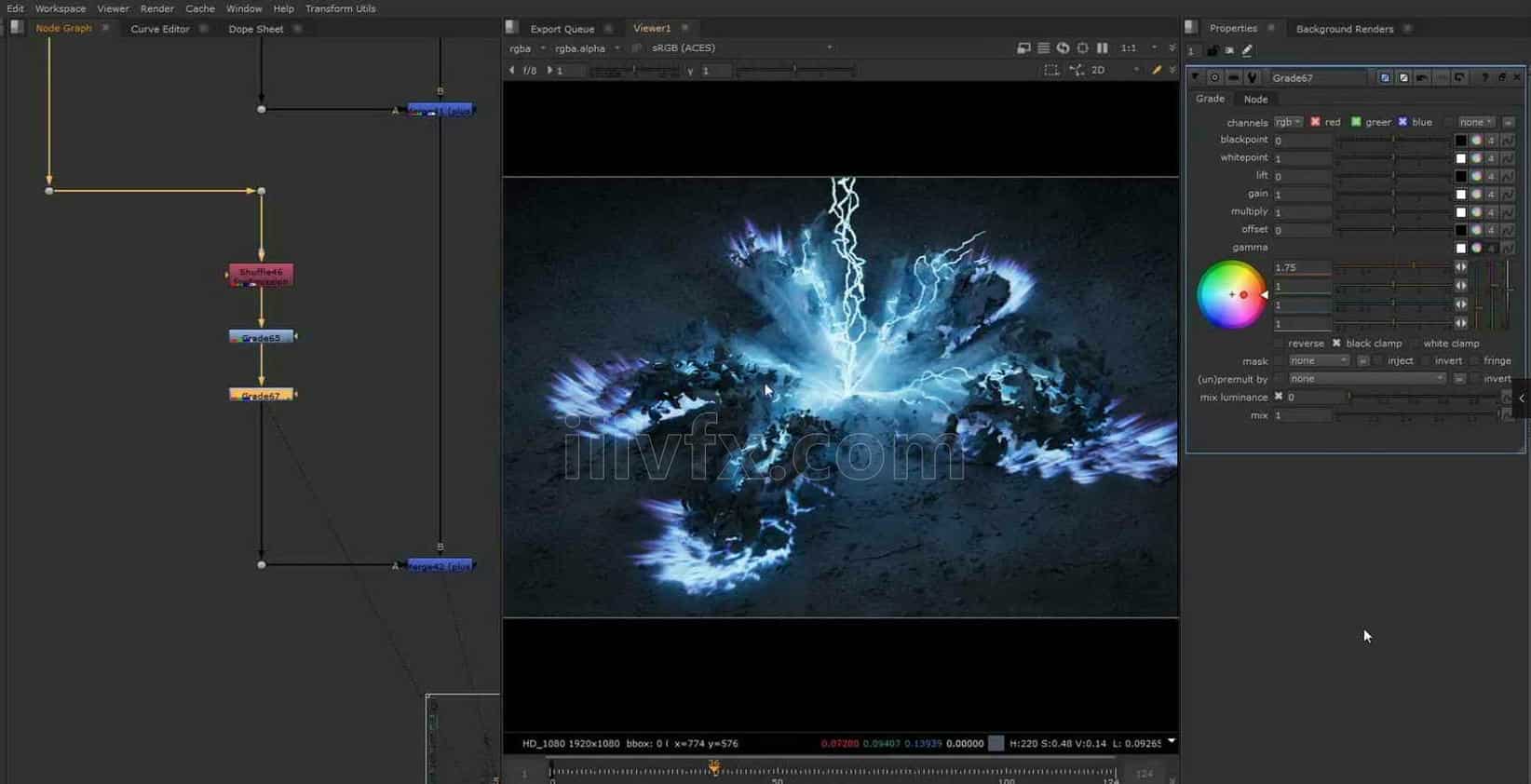This screenshot has width=1531, height=784.
Task: Open multiply animation curve menu
Action: 1508,212
